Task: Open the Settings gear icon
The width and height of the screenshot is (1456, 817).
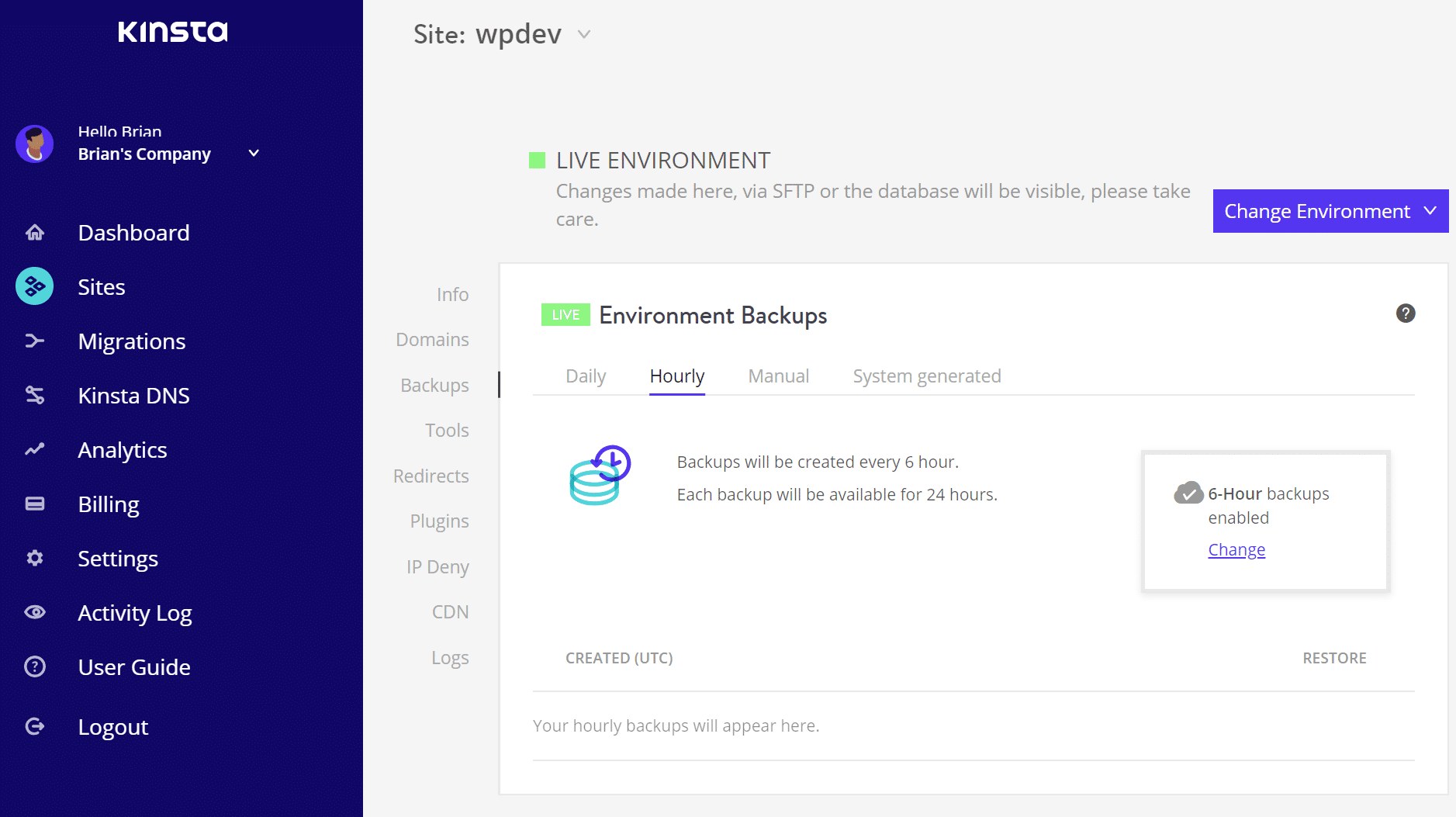Action: 35,558
